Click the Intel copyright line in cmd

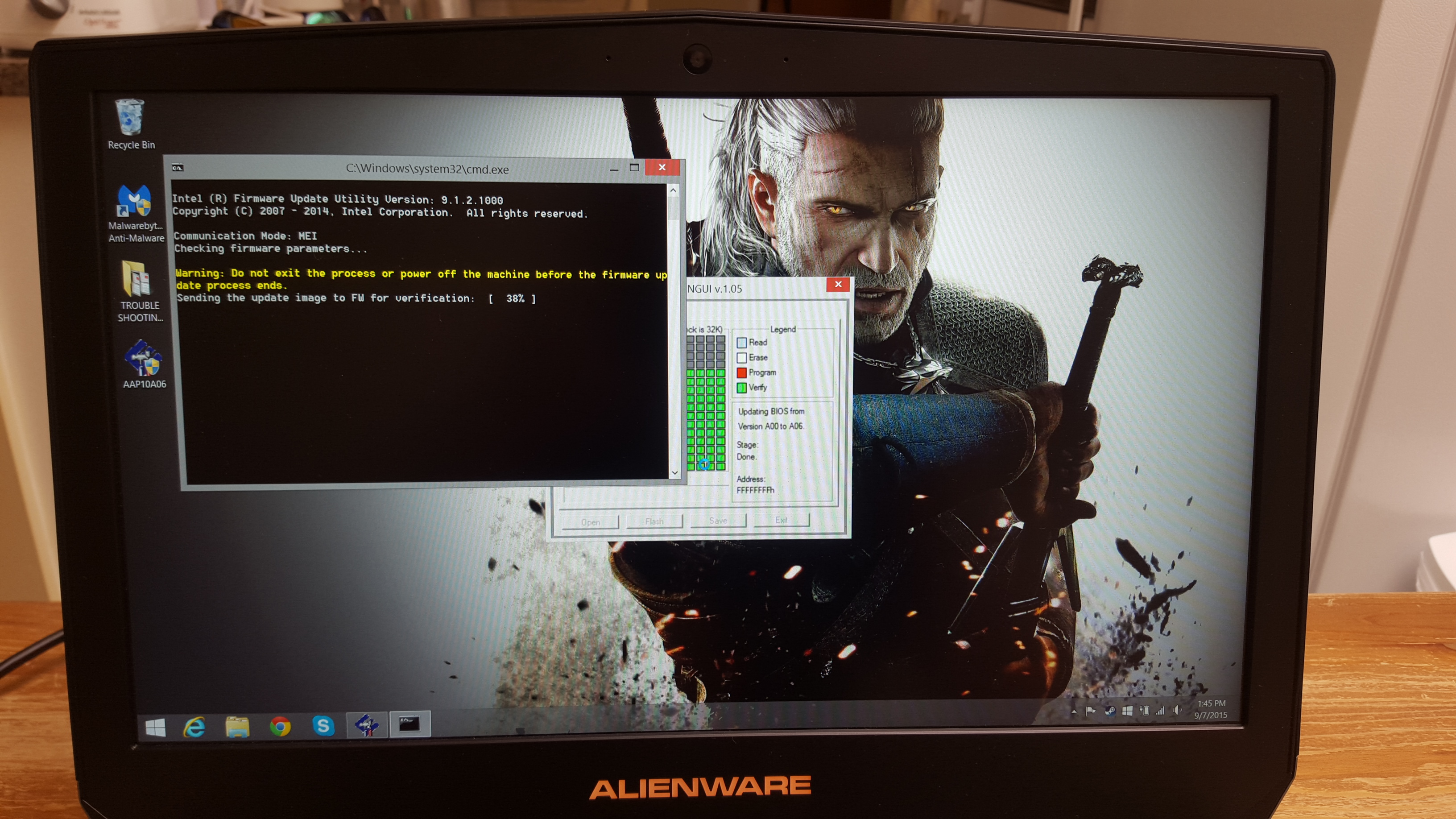[x=380, y=212]
